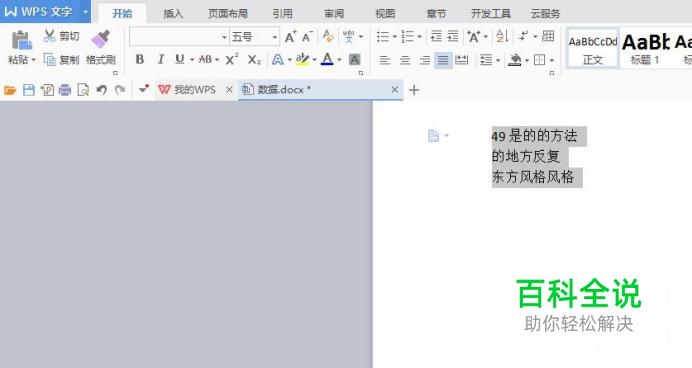This screenshot has height=368, width=692.
Task: Decrease font size with A- icon
Action: tap(307, 37)
